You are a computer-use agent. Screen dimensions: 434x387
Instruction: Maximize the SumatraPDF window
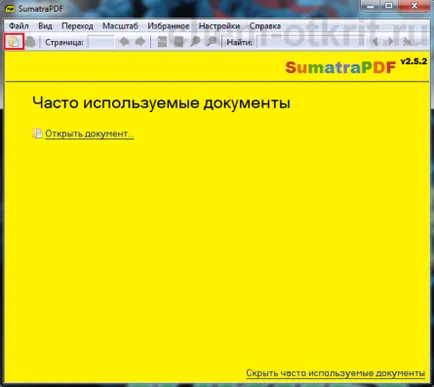pos(389,6)
